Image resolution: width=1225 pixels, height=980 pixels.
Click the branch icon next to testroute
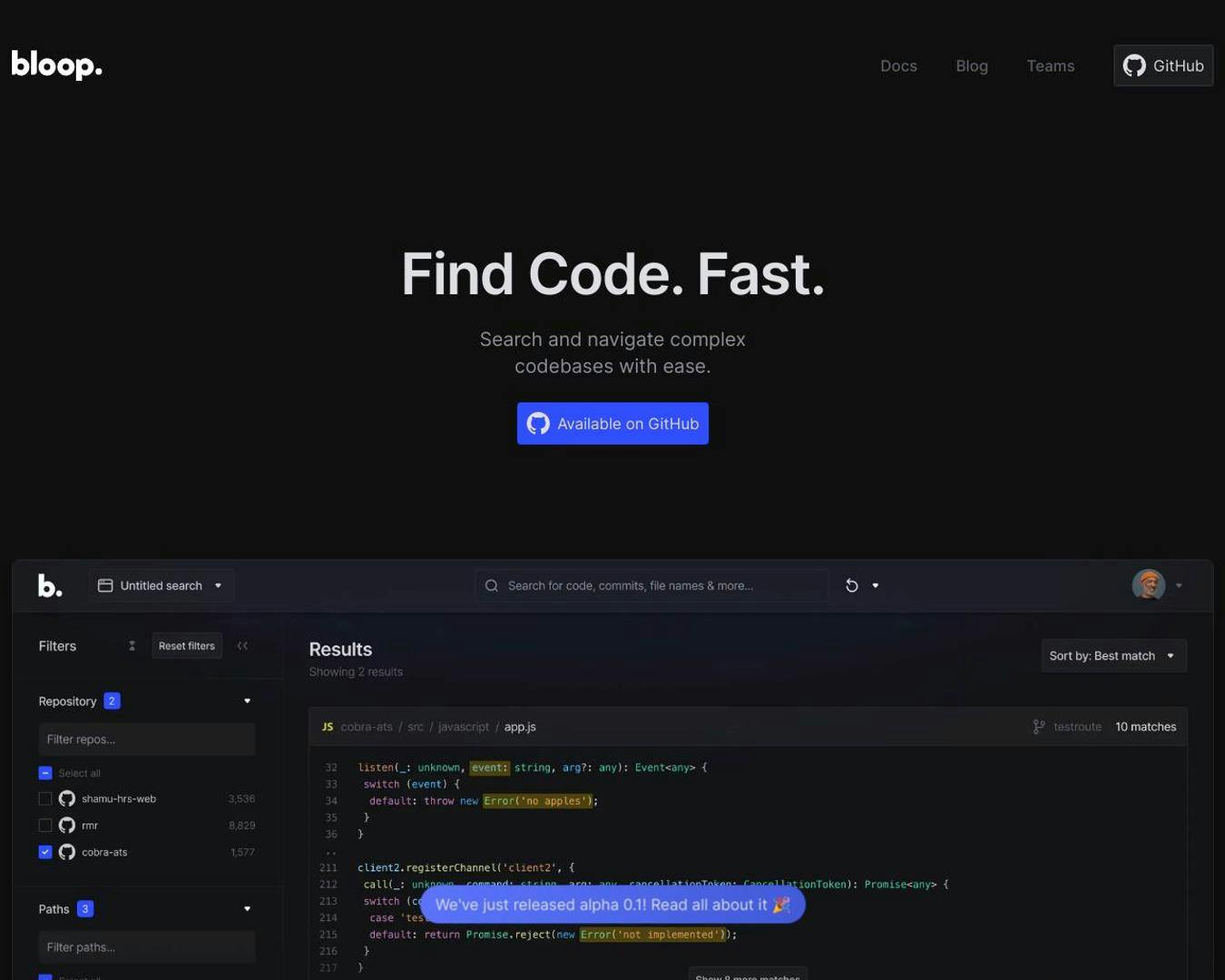pos(1036,726)
